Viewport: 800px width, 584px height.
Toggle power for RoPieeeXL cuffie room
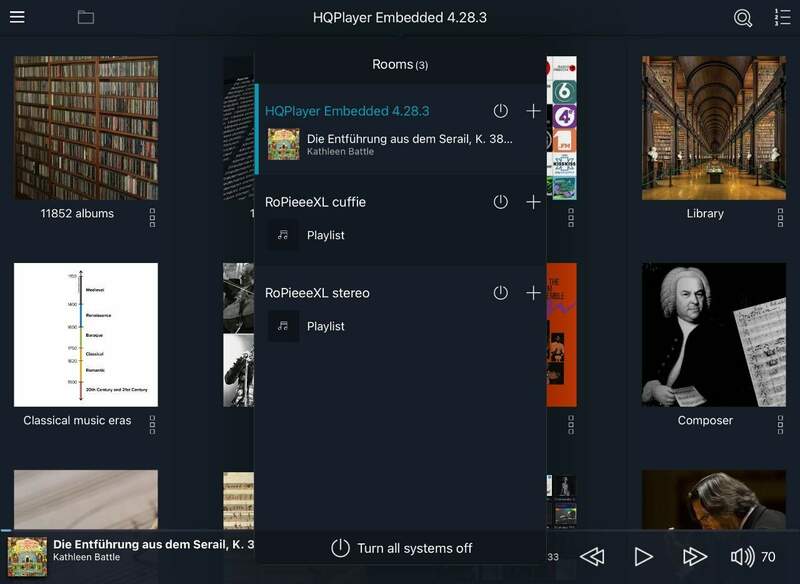pos(501,202)
